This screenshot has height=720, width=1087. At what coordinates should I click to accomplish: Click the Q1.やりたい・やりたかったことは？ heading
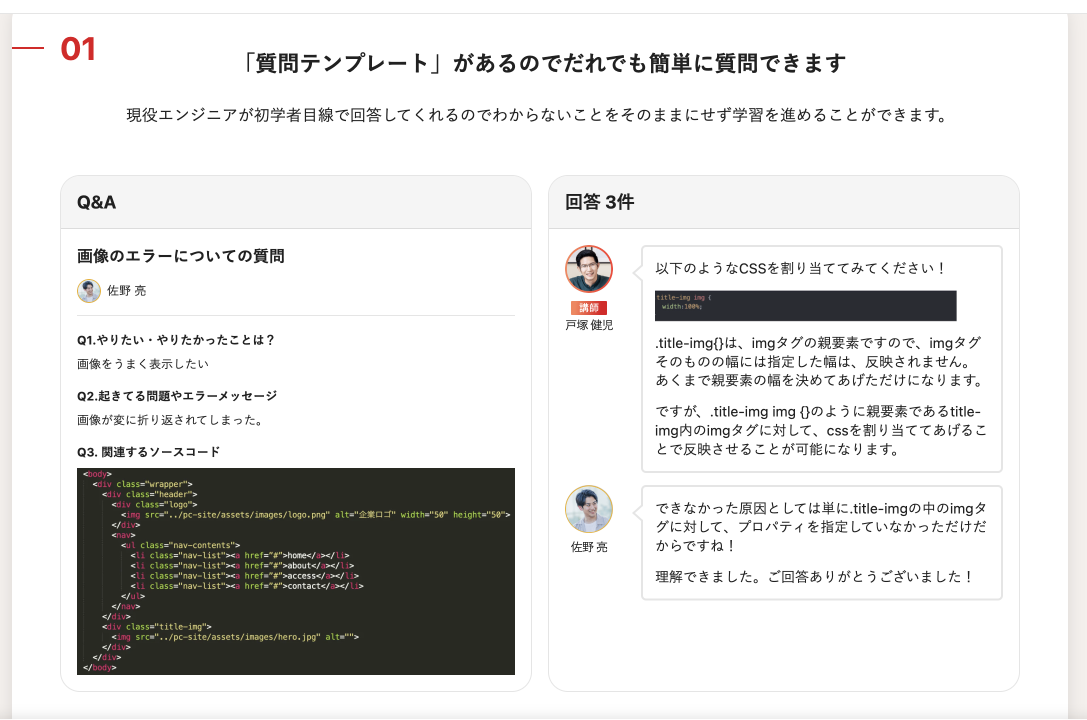tap(176, 339)
